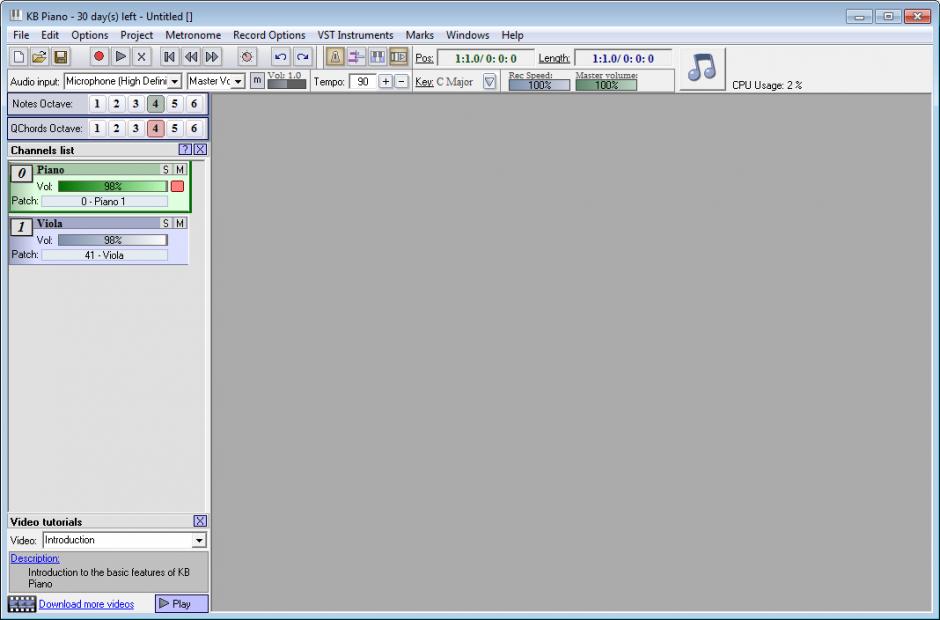Screen dimensions: 940x620
Task: Open the Audio input Microphone dropdown
Action: [123, 81]
